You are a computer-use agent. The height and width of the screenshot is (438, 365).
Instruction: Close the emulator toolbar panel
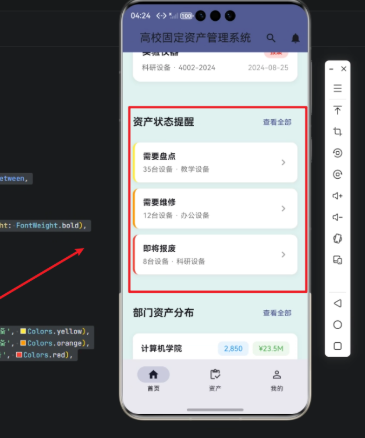click(x=344, y=69)
